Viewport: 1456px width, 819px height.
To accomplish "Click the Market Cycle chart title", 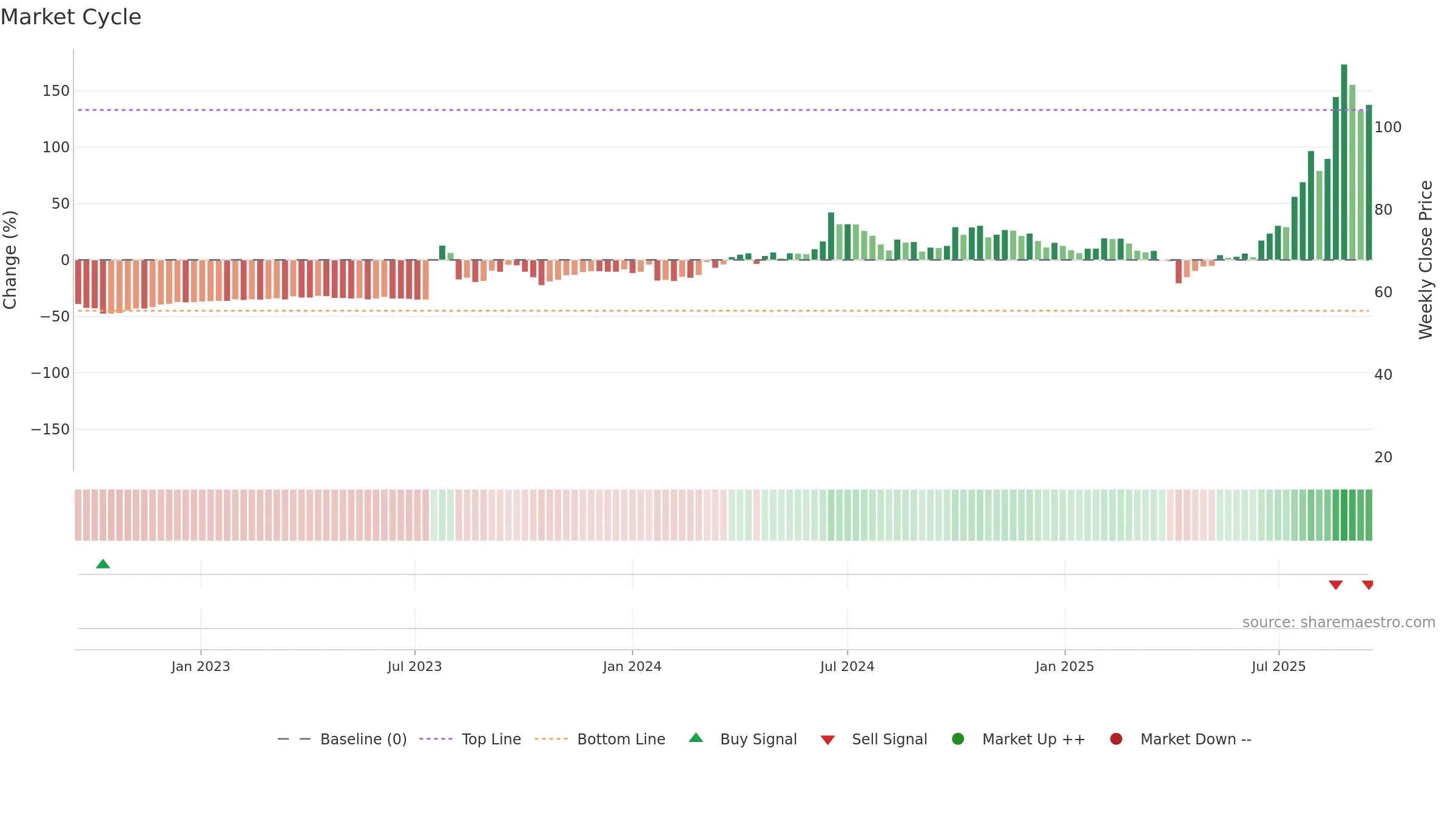I will pyautogui.click(x=71, y=17).
